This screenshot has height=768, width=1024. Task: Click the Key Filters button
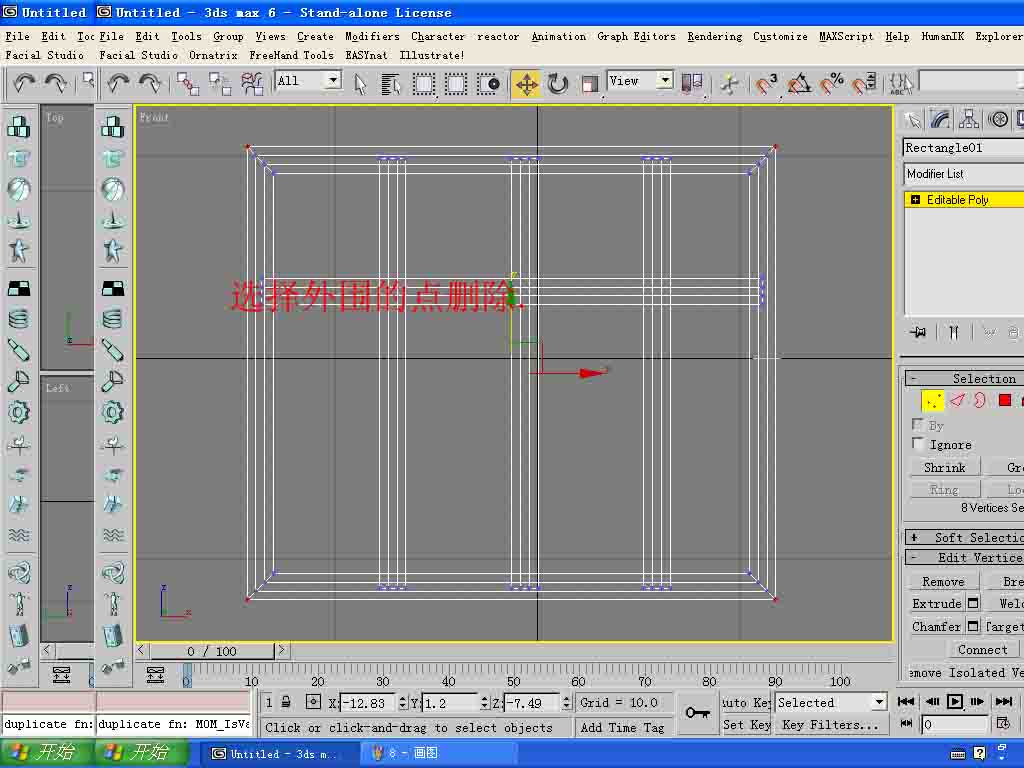[x=831, y=725]
